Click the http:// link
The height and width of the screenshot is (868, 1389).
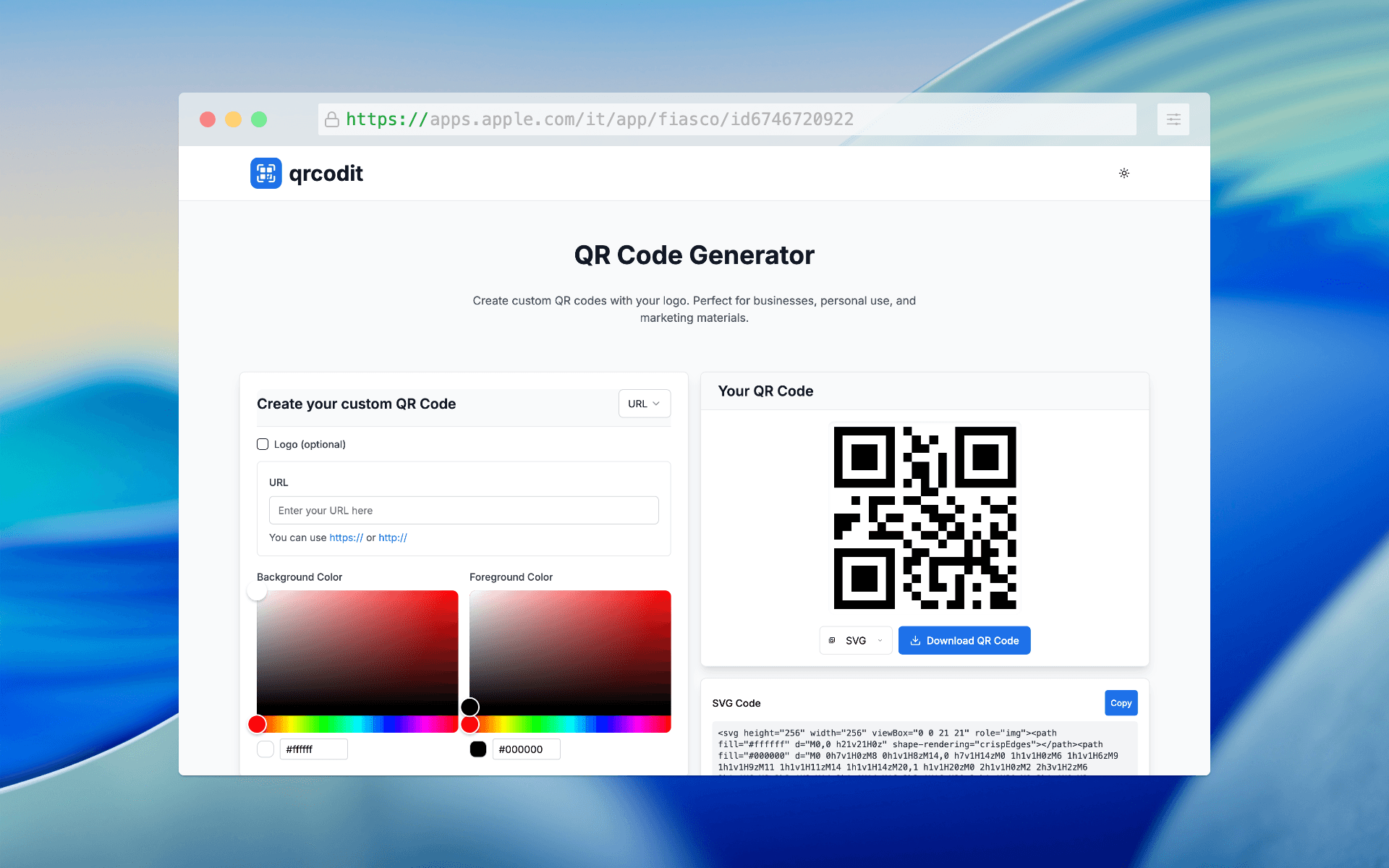(393, 537)
